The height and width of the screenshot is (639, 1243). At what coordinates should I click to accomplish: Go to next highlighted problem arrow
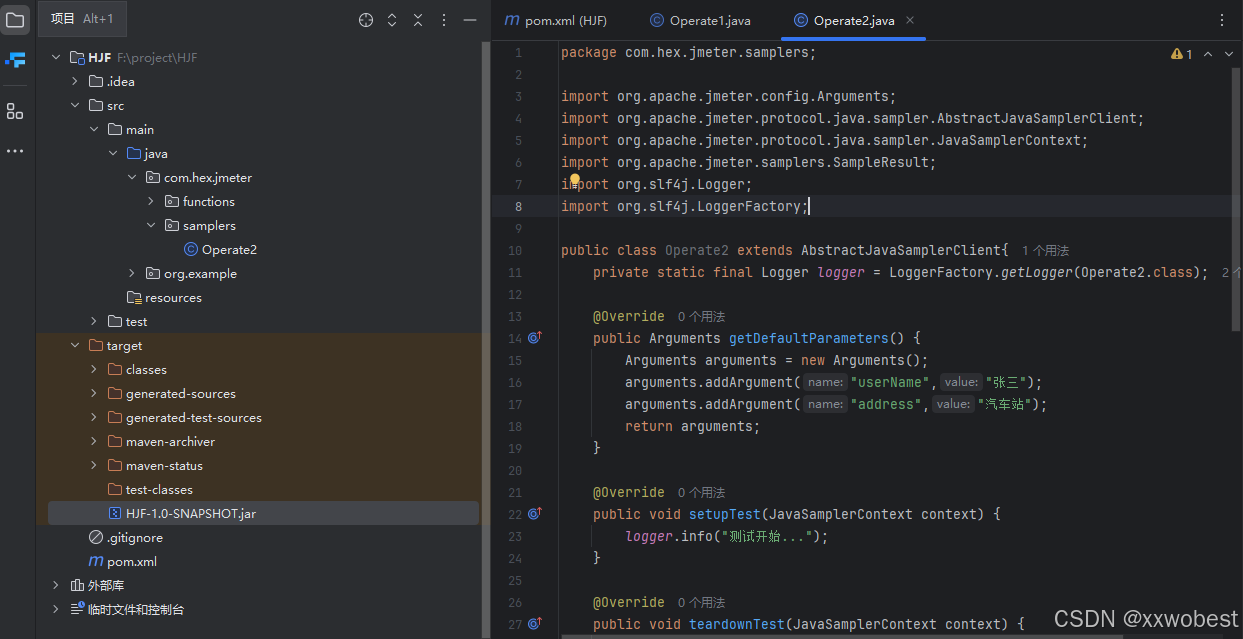(x=1229, y=54)
